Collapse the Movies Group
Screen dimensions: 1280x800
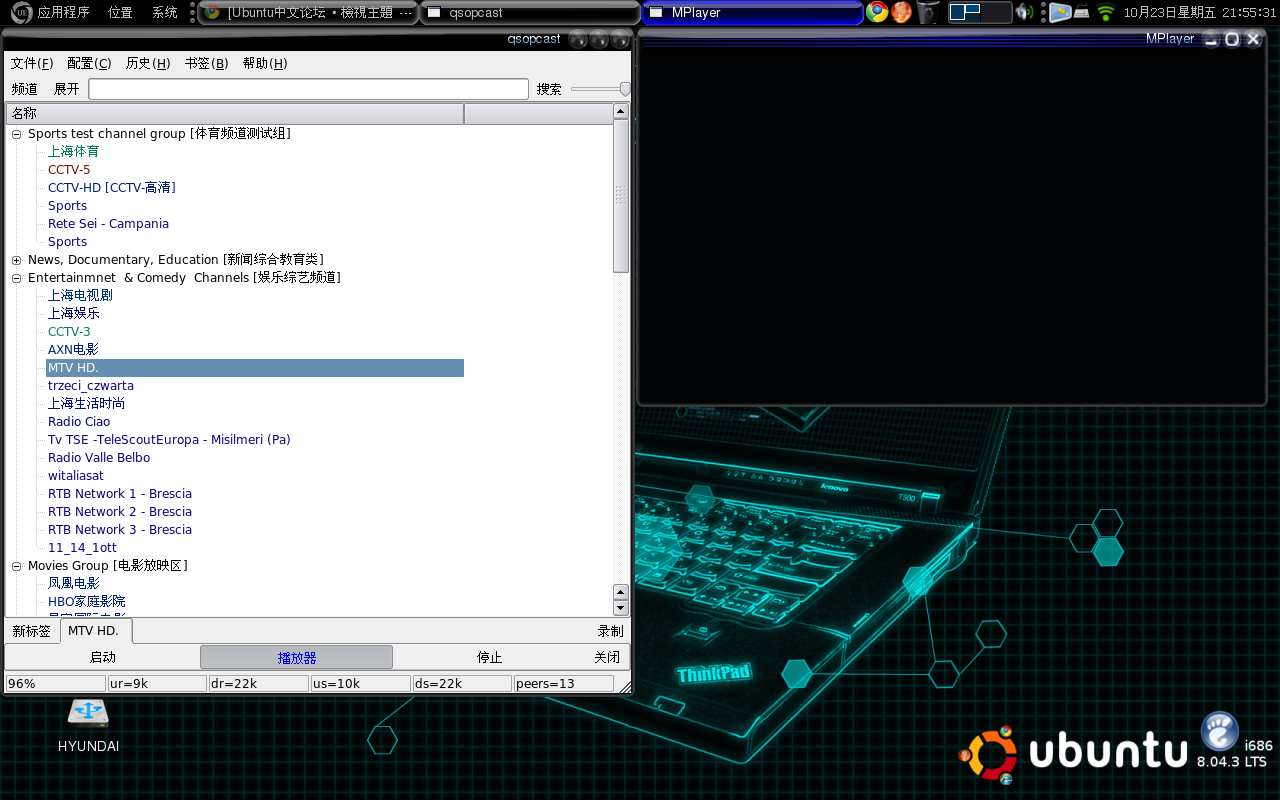coord(17,566)
